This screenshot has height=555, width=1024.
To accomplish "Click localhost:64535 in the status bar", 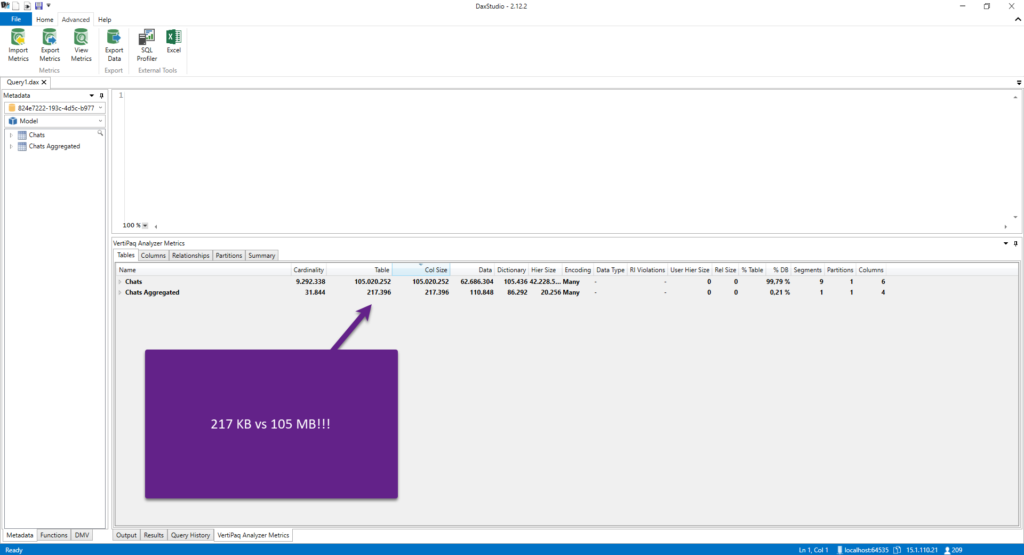I will pyautogui.click(x=866, y=550).
